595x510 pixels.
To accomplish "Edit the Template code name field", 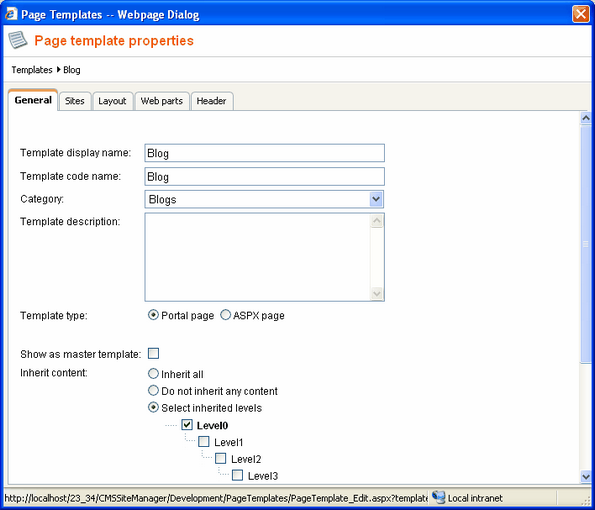I will tap(264, 176).
